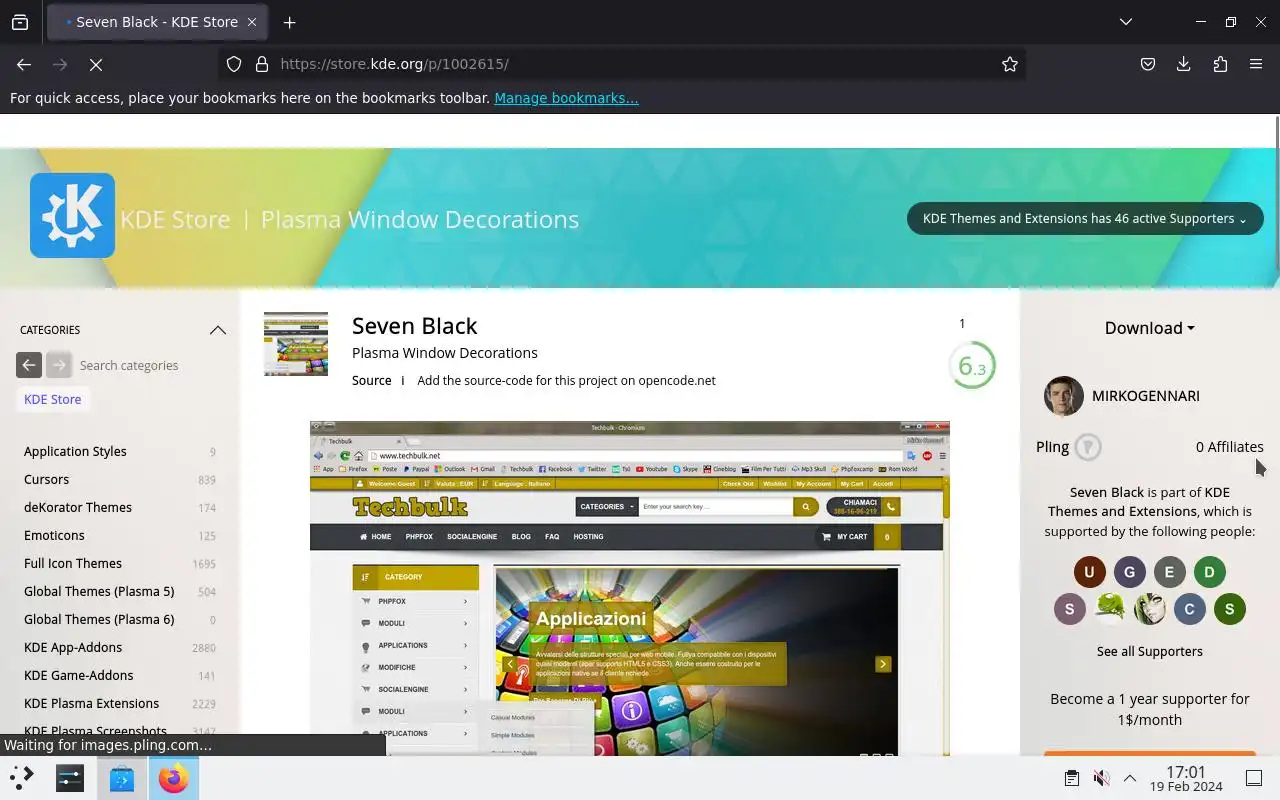Go back to the previous page
The image size is (1280, 800).
24,64
